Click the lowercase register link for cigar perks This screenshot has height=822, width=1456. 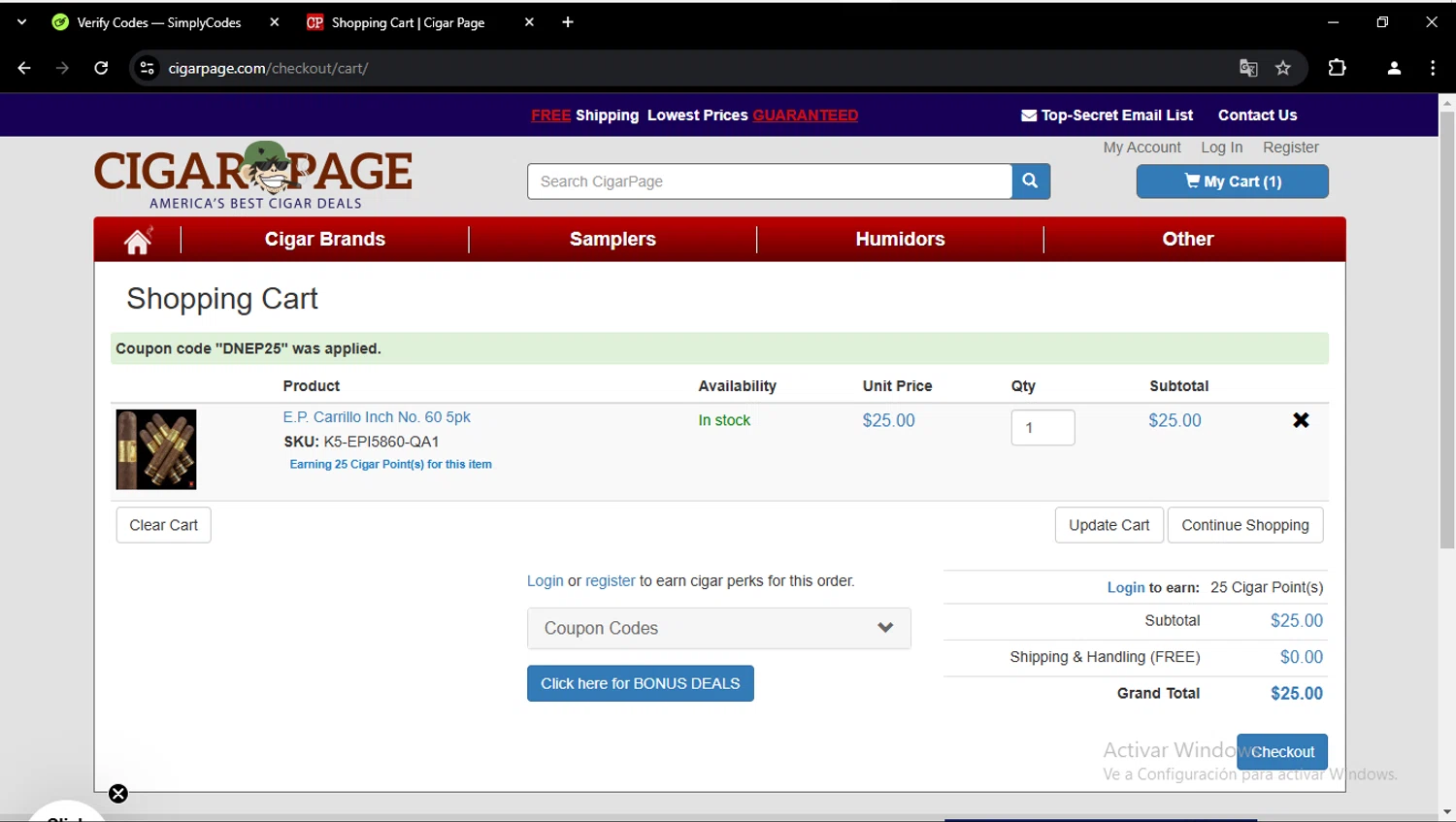(x=611, y=580)
